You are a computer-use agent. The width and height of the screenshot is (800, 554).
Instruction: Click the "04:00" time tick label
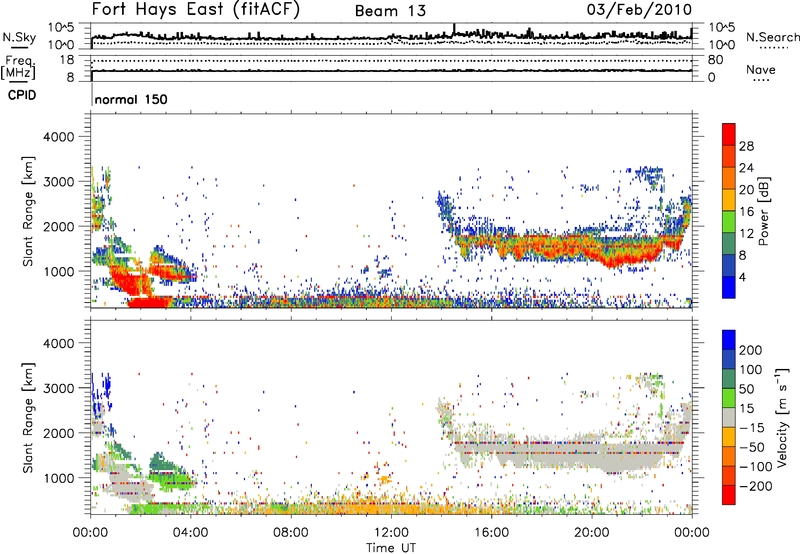(191, 533)
